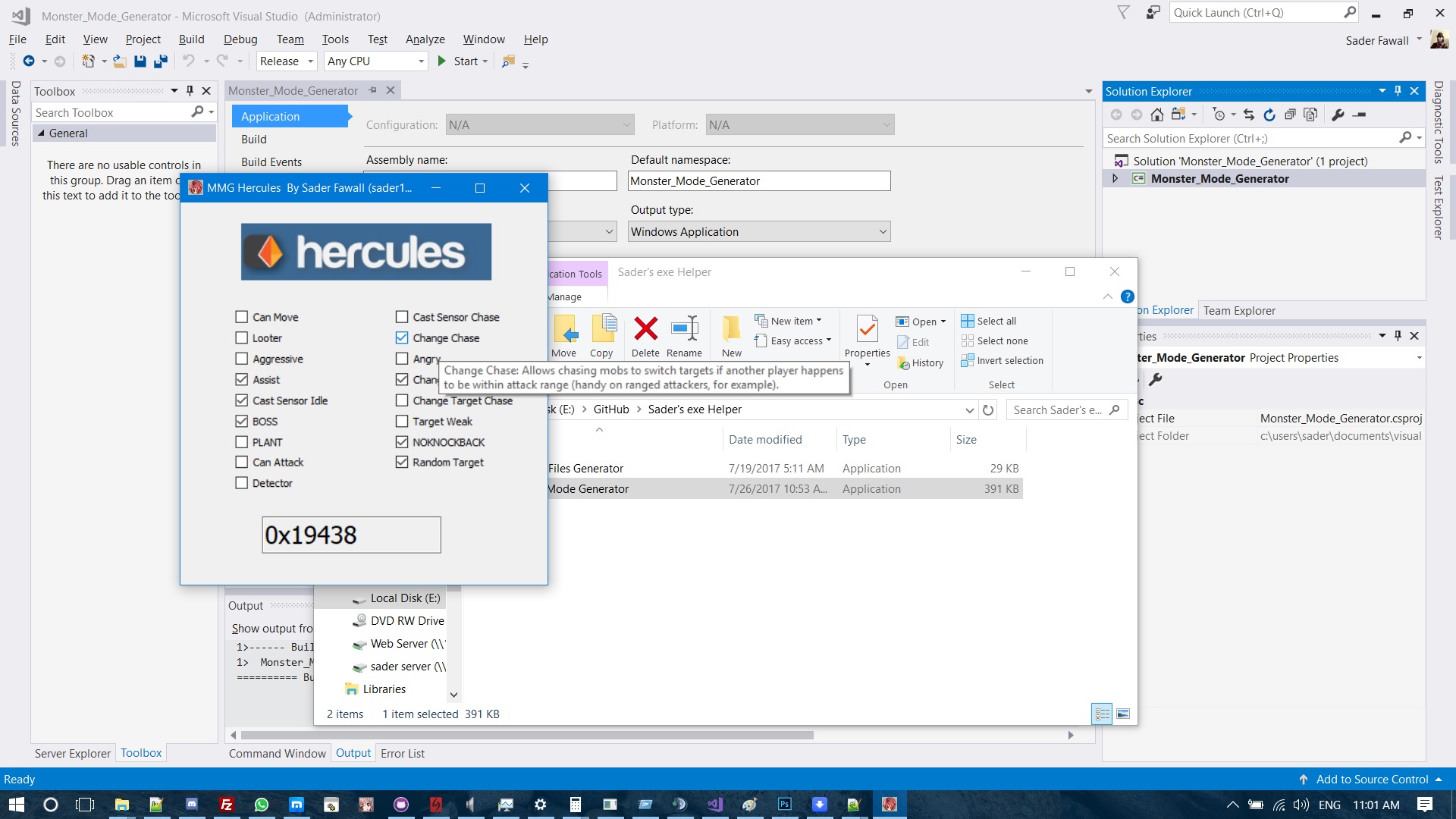Click Select all in Explorer ribbon

pyautogui.click(x=989, y=321)
